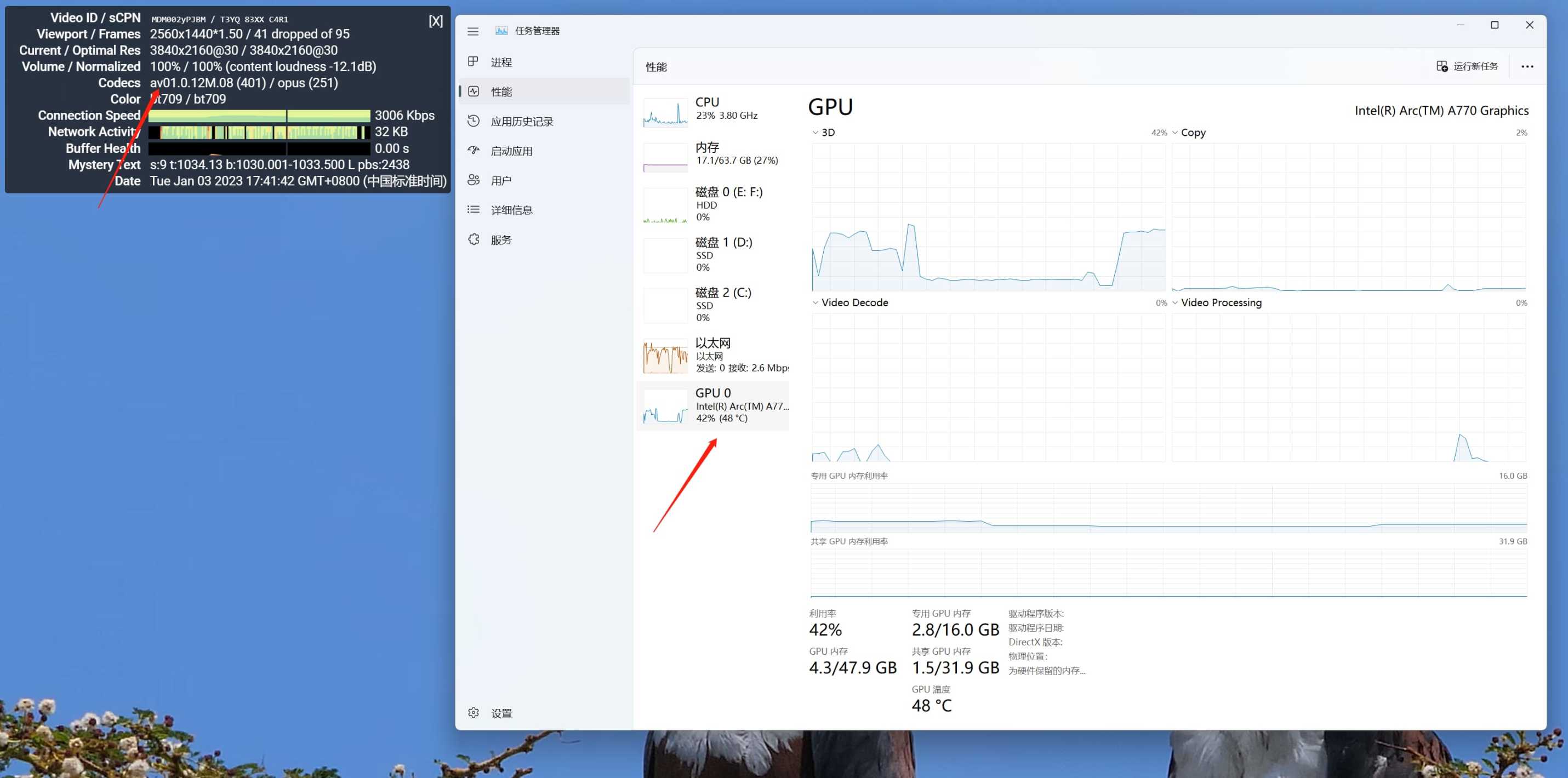This screenshot has height=778, width=1568.
Task: Open the 进程 (Processes) page
Action: coord(500,62)
